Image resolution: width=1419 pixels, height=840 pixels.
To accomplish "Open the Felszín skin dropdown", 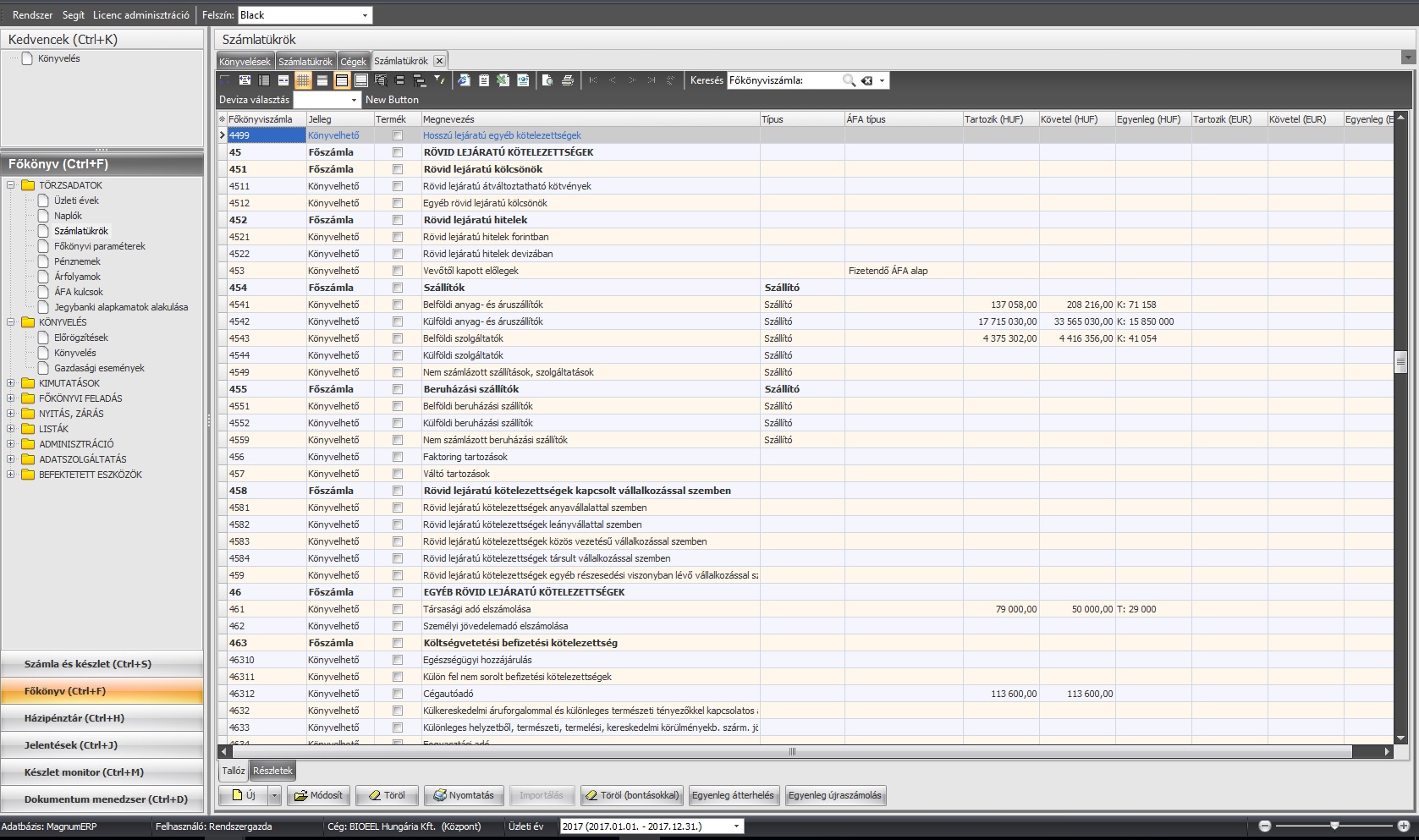I will [x=365, y=15].
